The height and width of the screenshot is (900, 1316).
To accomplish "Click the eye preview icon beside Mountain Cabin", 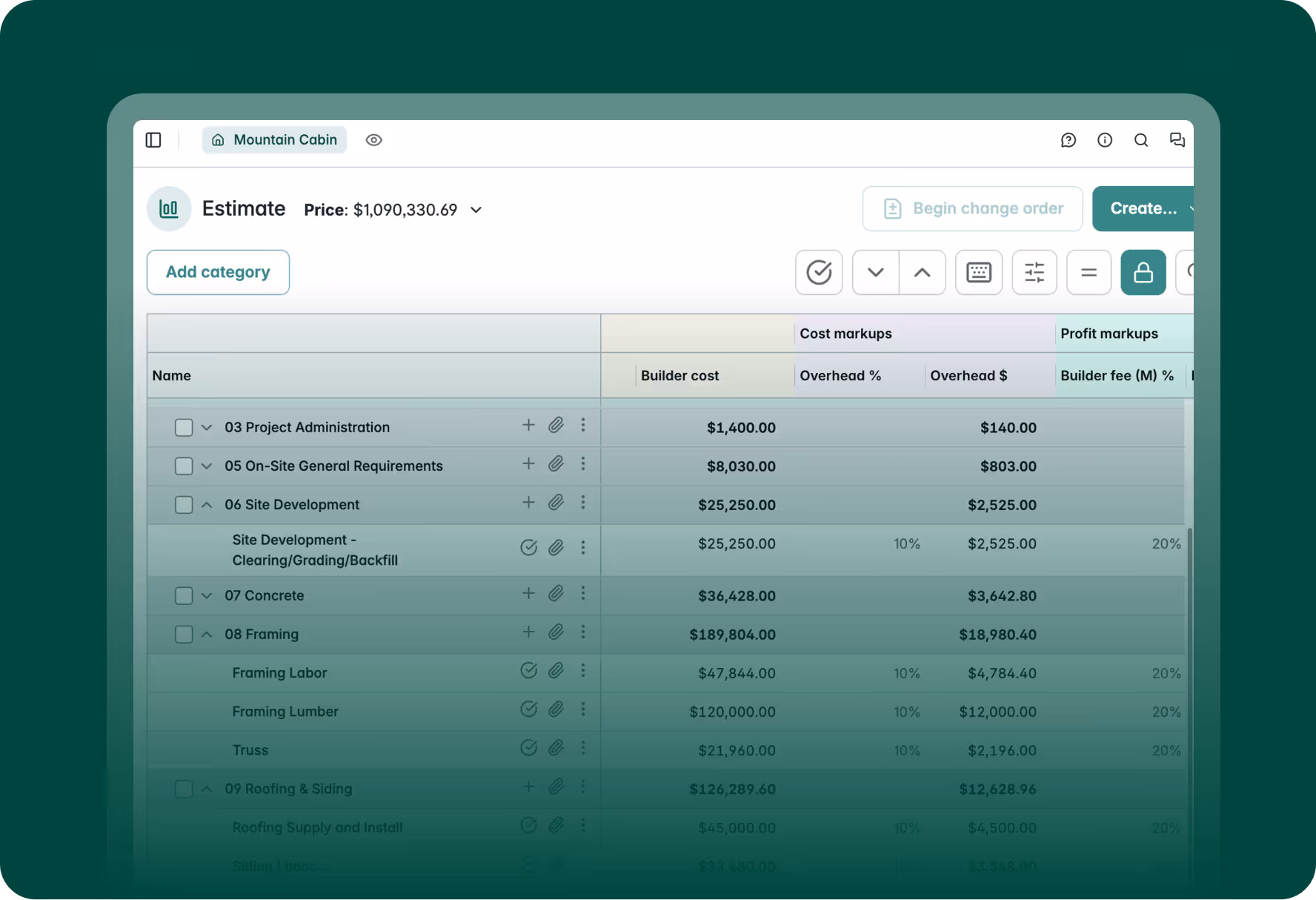I will pyautogui.click(x=373, y=139).
